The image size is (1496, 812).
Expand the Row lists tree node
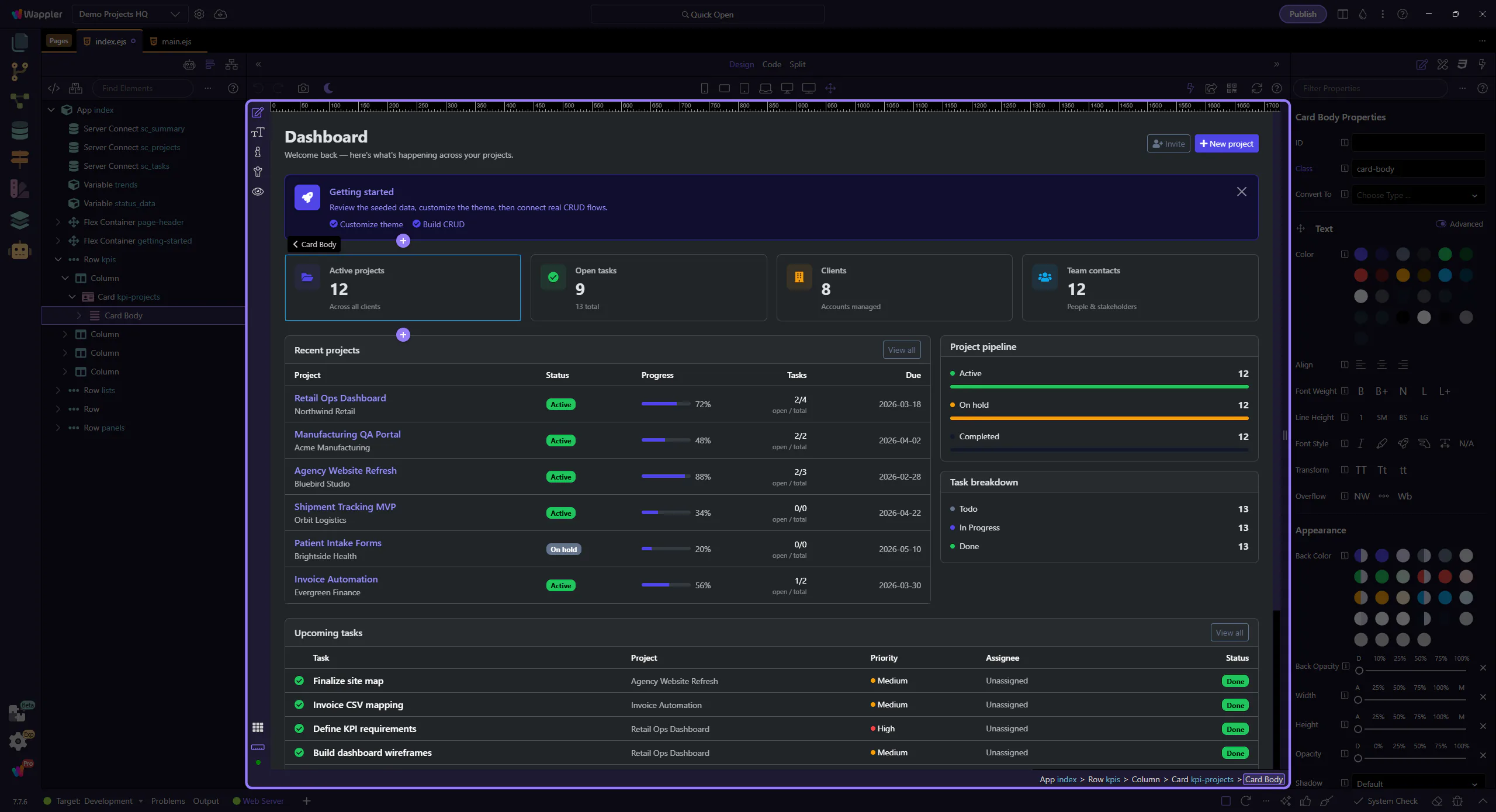(58, 390)
